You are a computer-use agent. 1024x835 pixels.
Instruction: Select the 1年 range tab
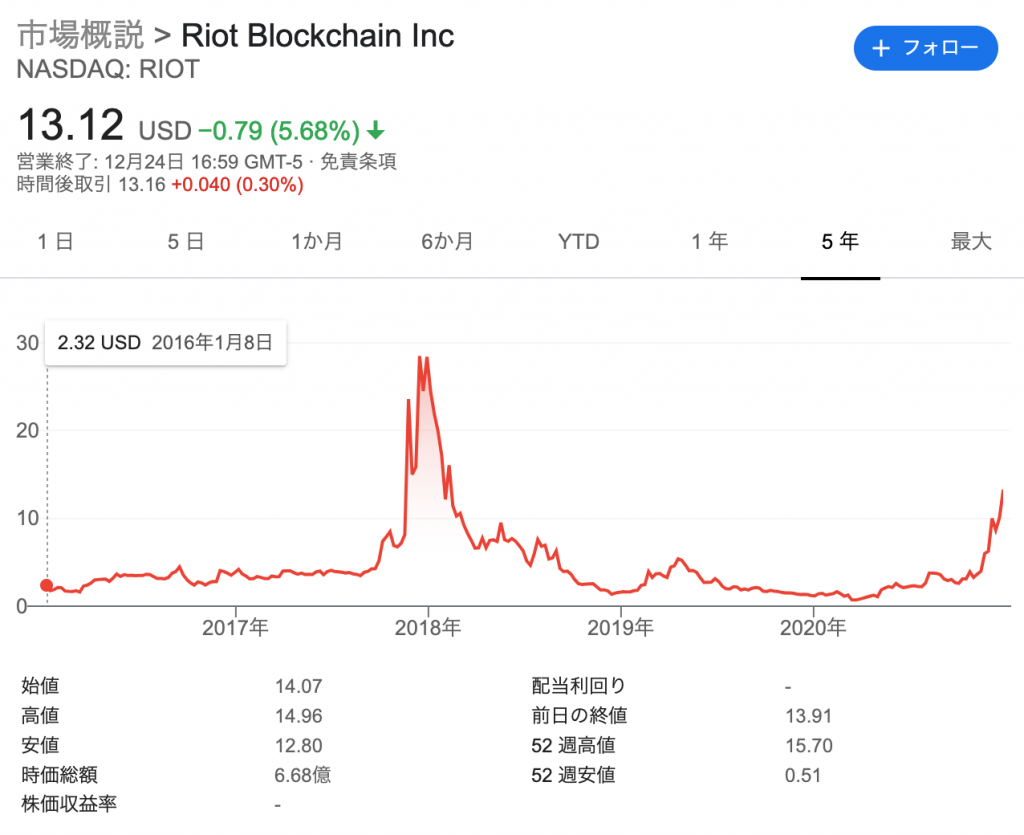[x=709, y=241]
